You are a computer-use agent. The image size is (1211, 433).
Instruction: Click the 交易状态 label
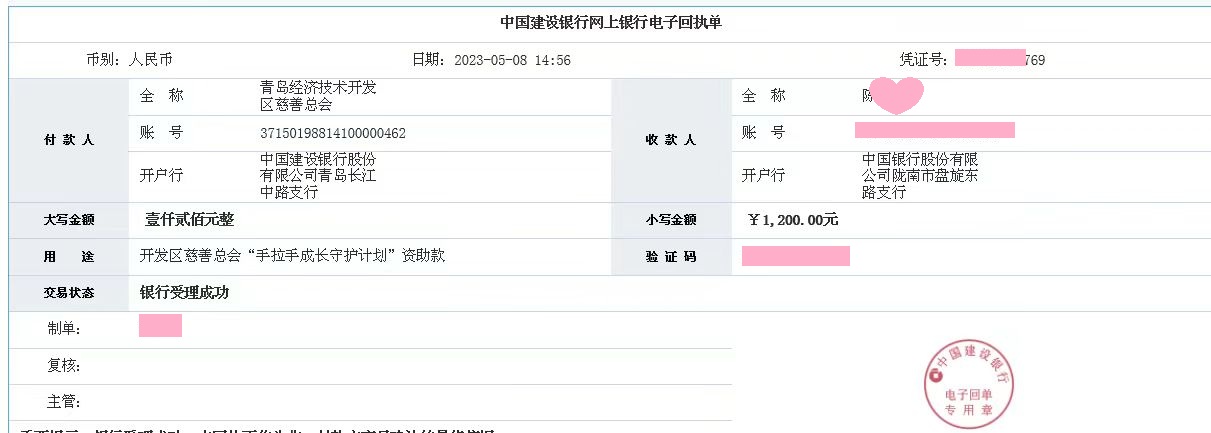coord(69,293)
